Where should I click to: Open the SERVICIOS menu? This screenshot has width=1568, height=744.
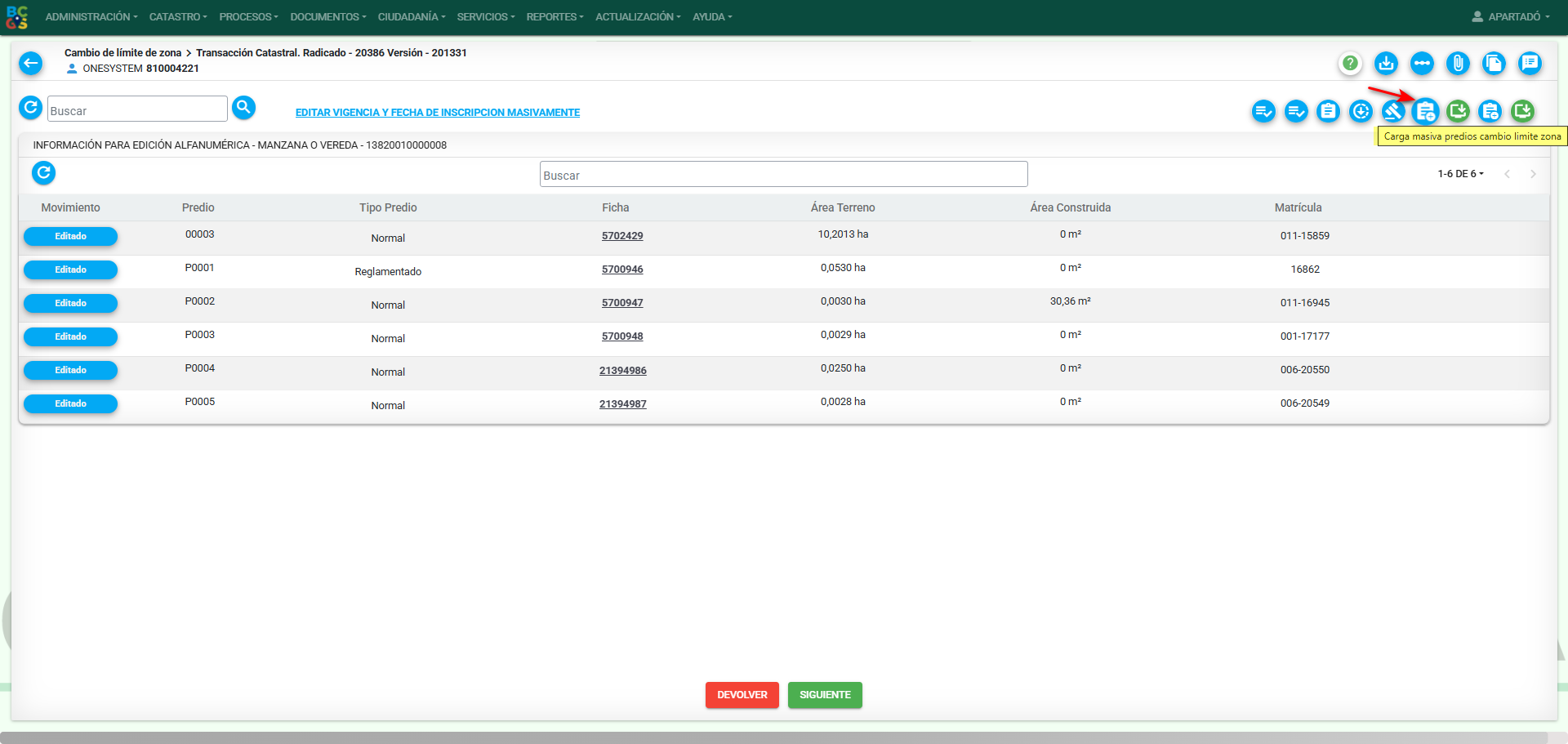[486, 17]
